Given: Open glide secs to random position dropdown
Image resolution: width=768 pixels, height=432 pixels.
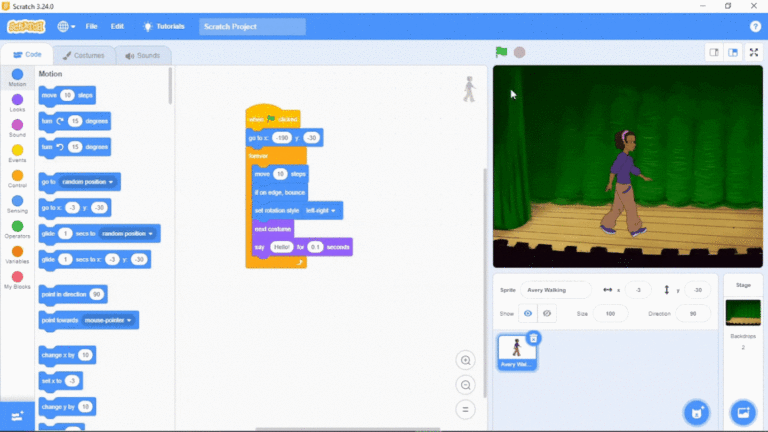Looking at the screenshot, I should coord(127,234).
